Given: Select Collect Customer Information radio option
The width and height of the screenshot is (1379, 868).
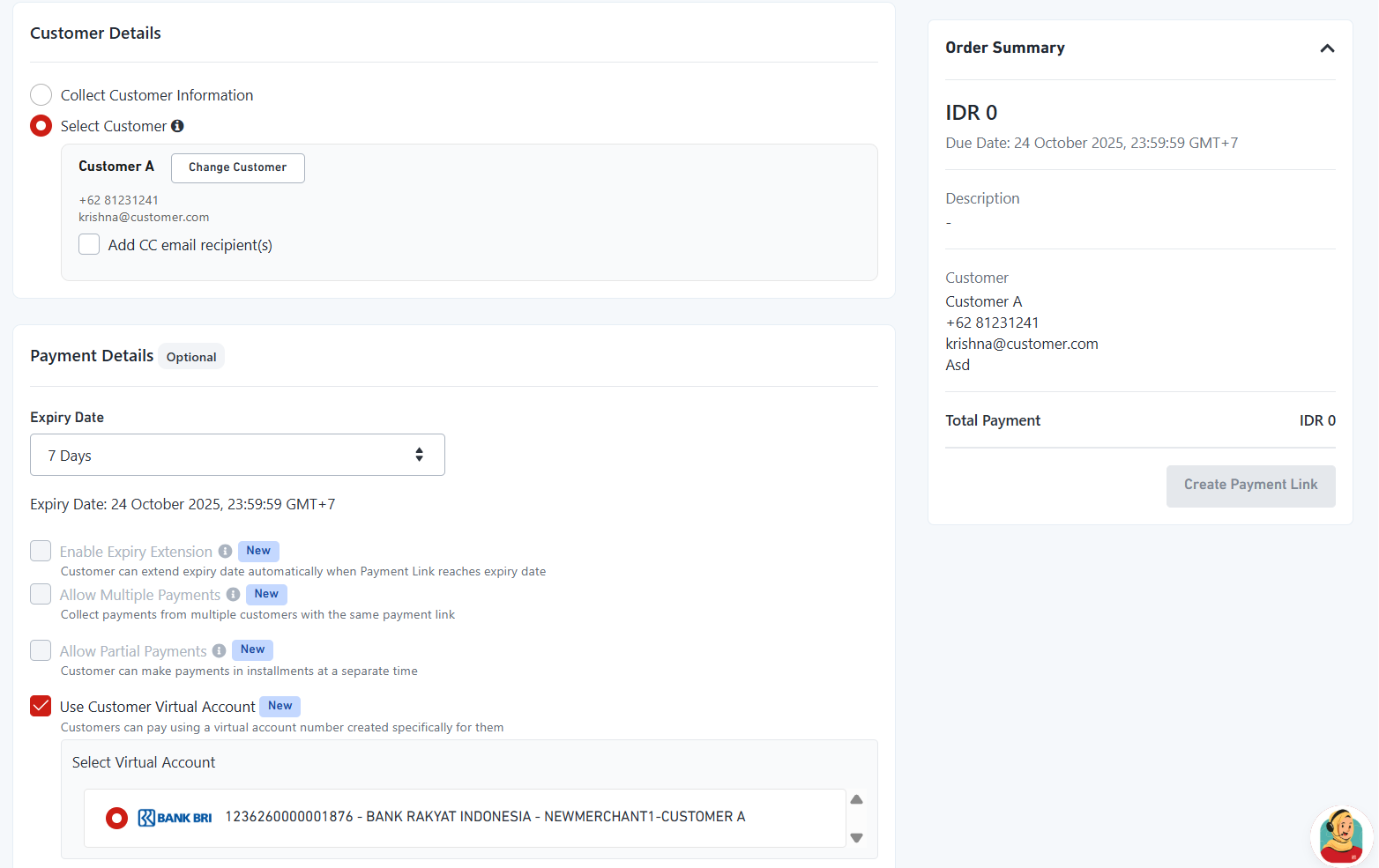Looking at the screenshot, I should point(41,95).
